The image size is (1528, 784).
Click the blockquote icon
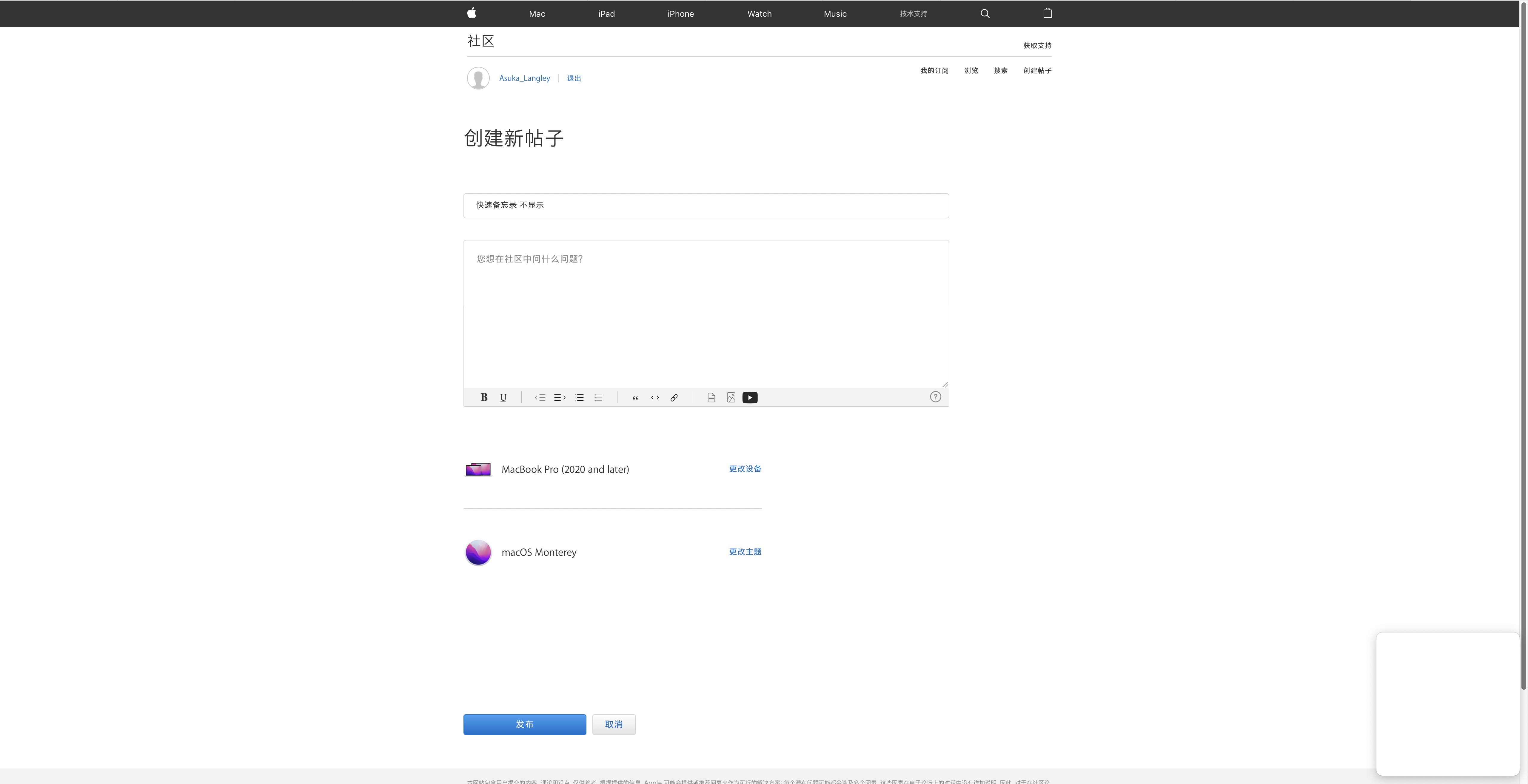click(x=635, y=397)
